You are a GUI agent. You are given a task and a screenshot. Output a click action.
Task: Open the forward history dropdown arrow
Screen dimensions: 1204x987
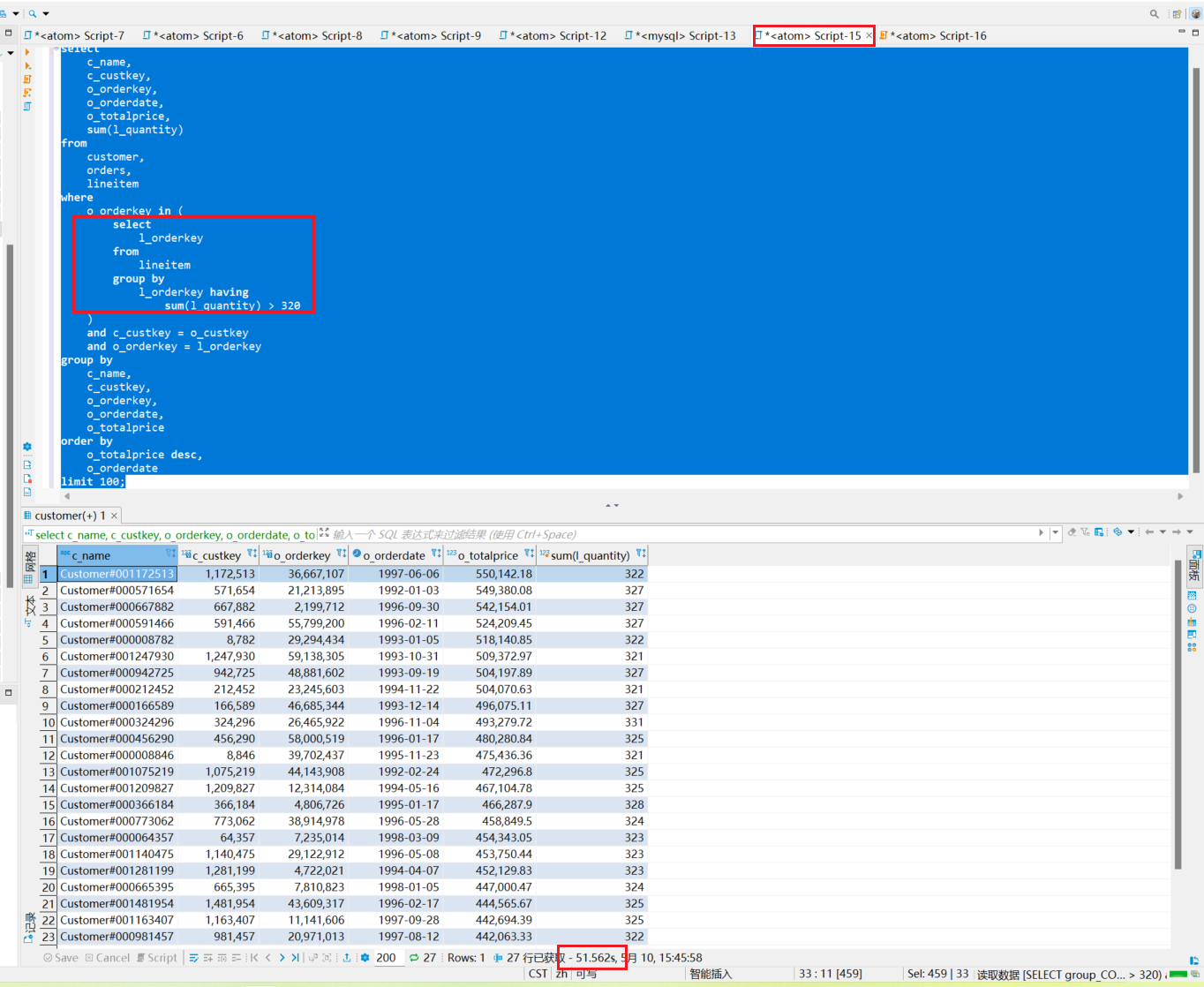pyautogui.click(x=1190, y=532)
